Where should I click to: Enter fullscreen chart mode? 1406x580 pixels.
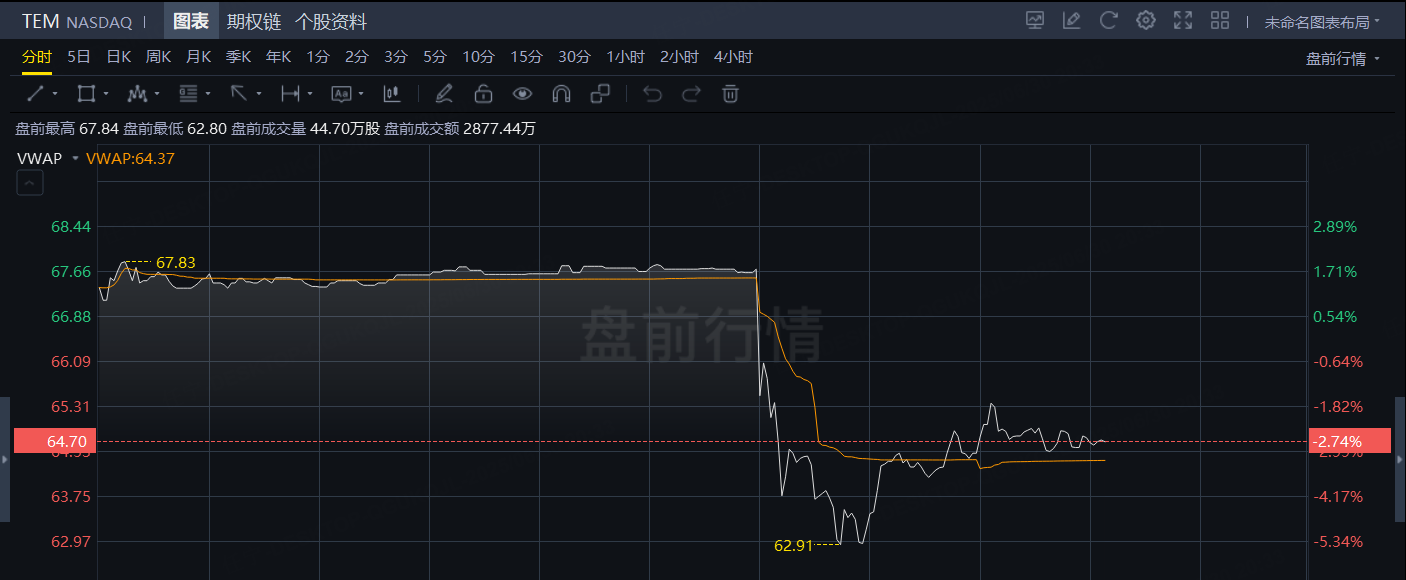point(1183,20)
